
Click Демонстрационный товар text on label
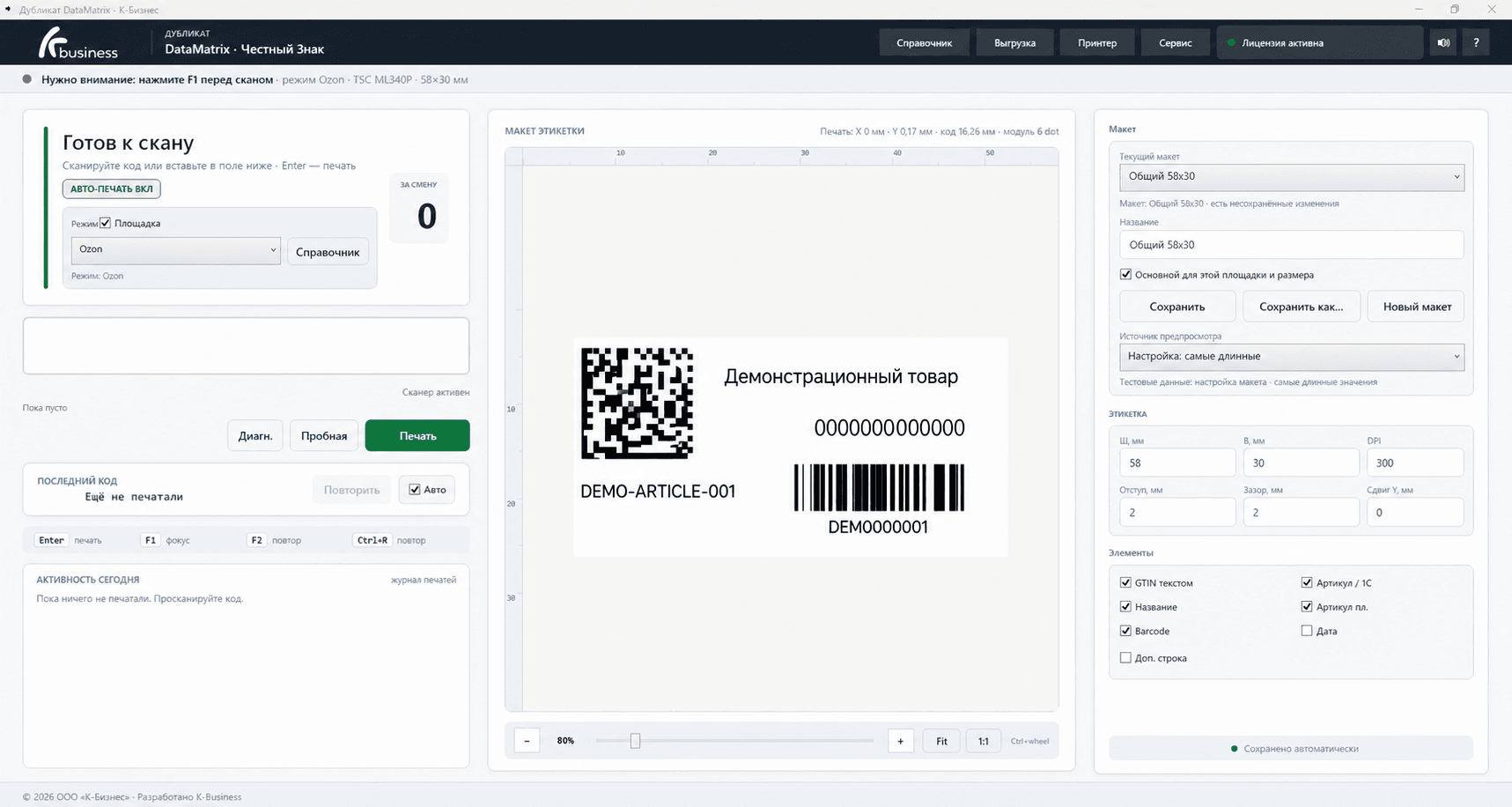(841, 377)
